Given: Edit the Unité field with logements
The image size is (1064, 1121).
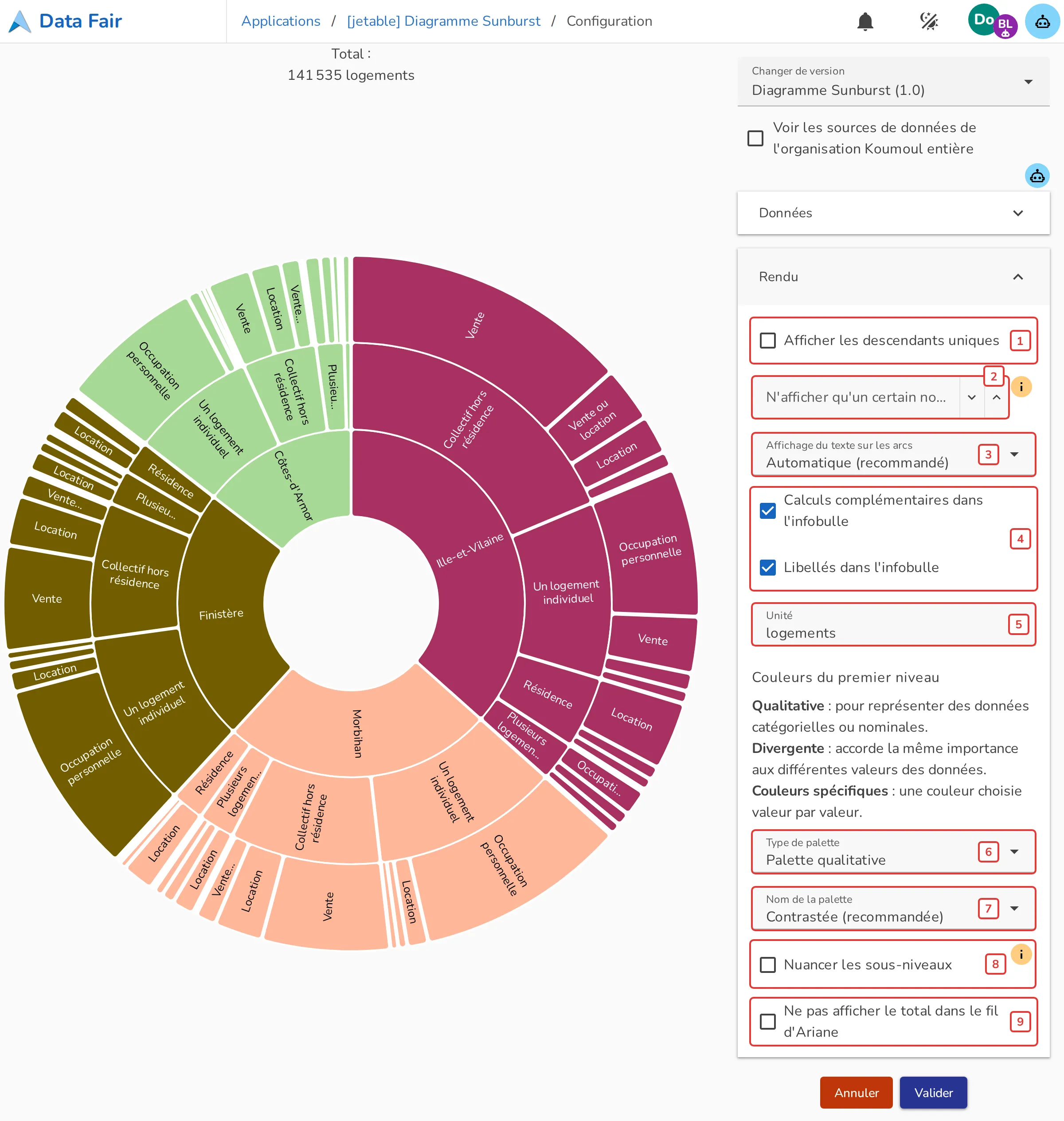Looking at the screenshot, I should pyautogui.click(x=893, y=625).
